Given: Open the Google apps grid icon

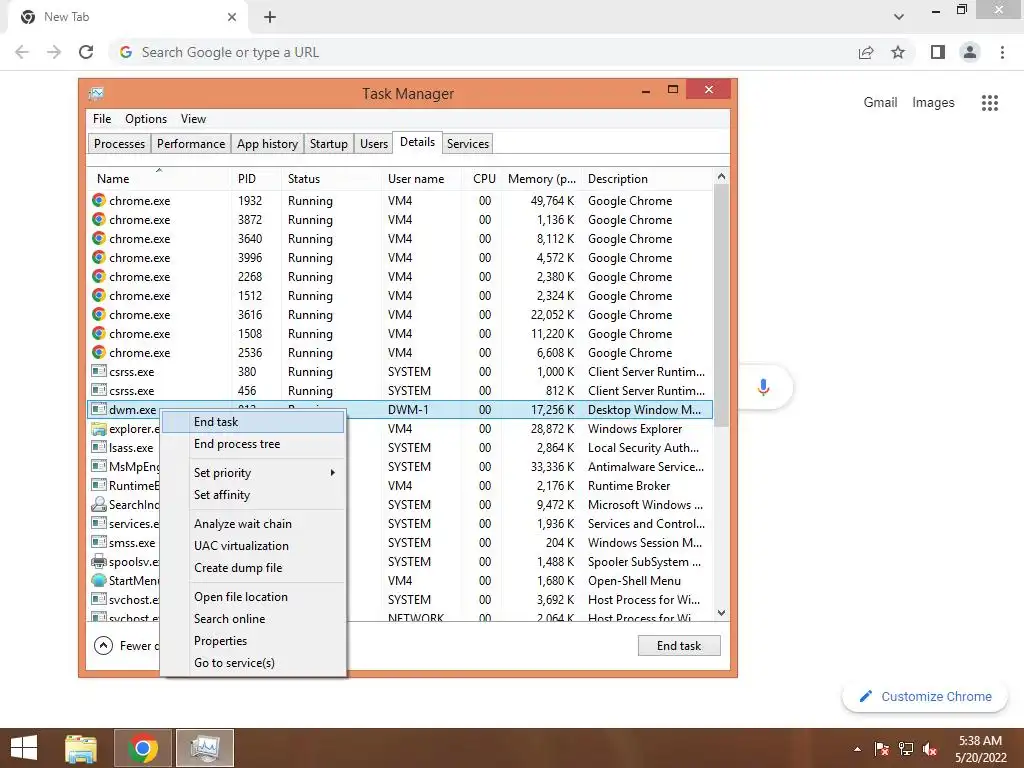Looking at the screenshot, I should click(x=989, y=103).
